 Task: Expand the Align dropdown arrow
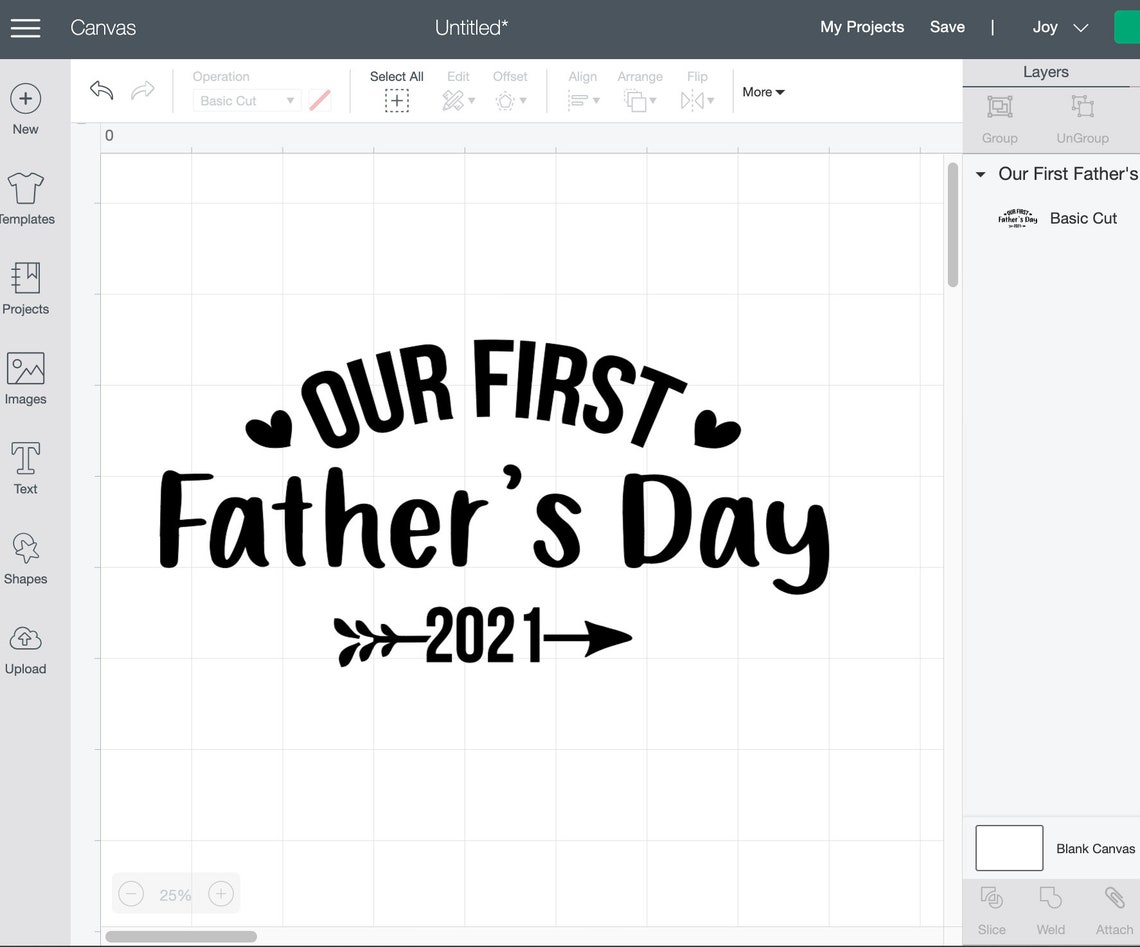[596, 100]
